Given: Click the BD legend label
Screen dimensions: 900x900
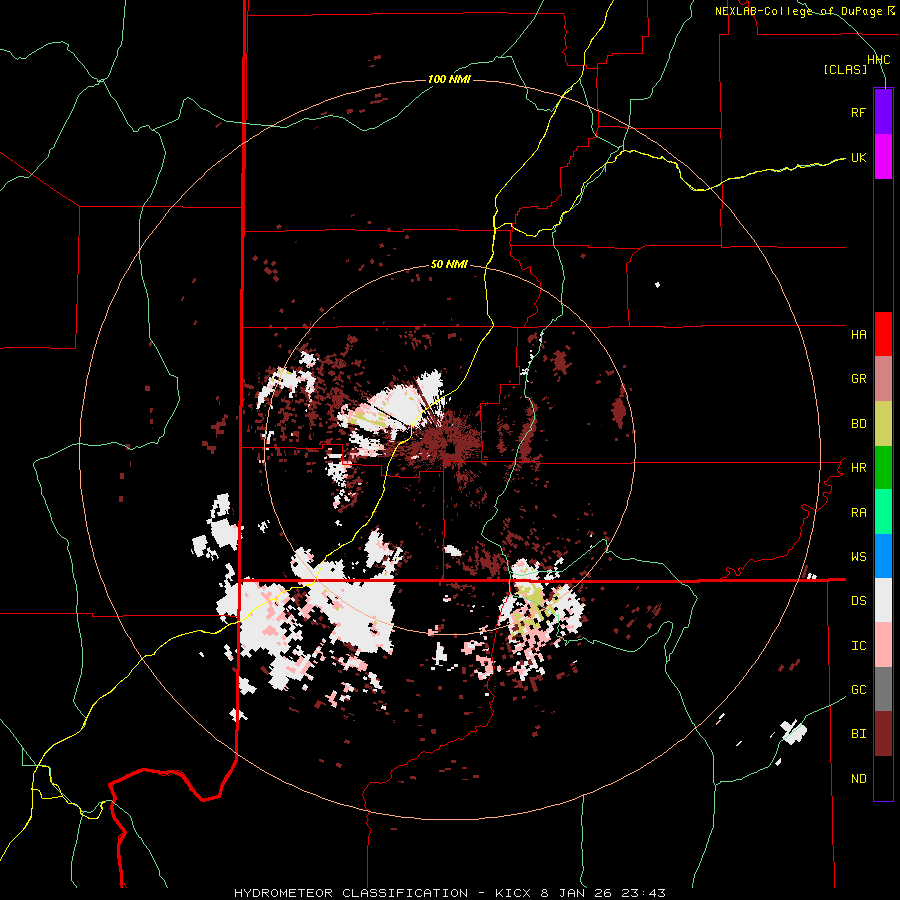Looking at the screenshot, I should [x=858, y=424].
